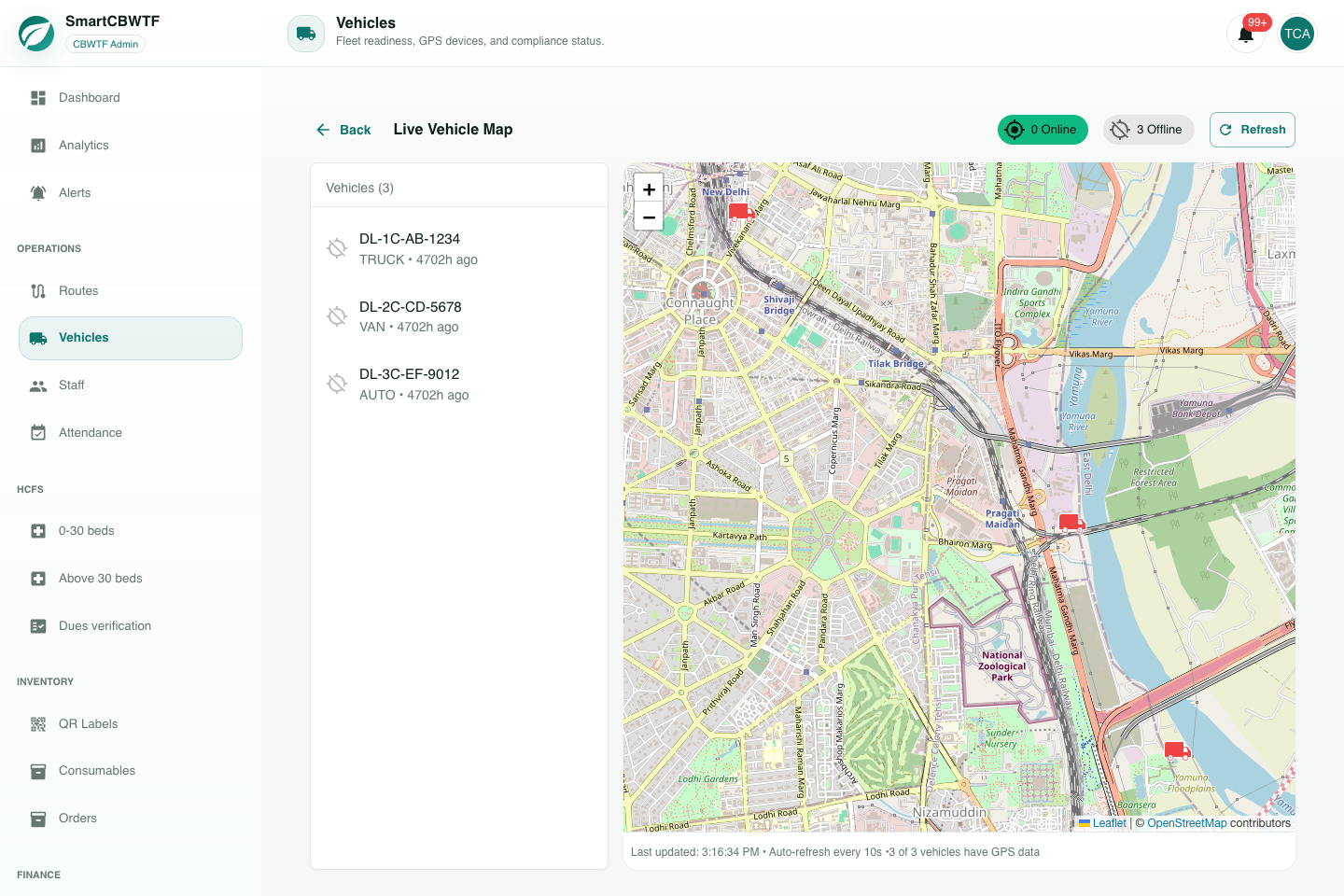Refresh the live vehicle map

(1253, 130)
